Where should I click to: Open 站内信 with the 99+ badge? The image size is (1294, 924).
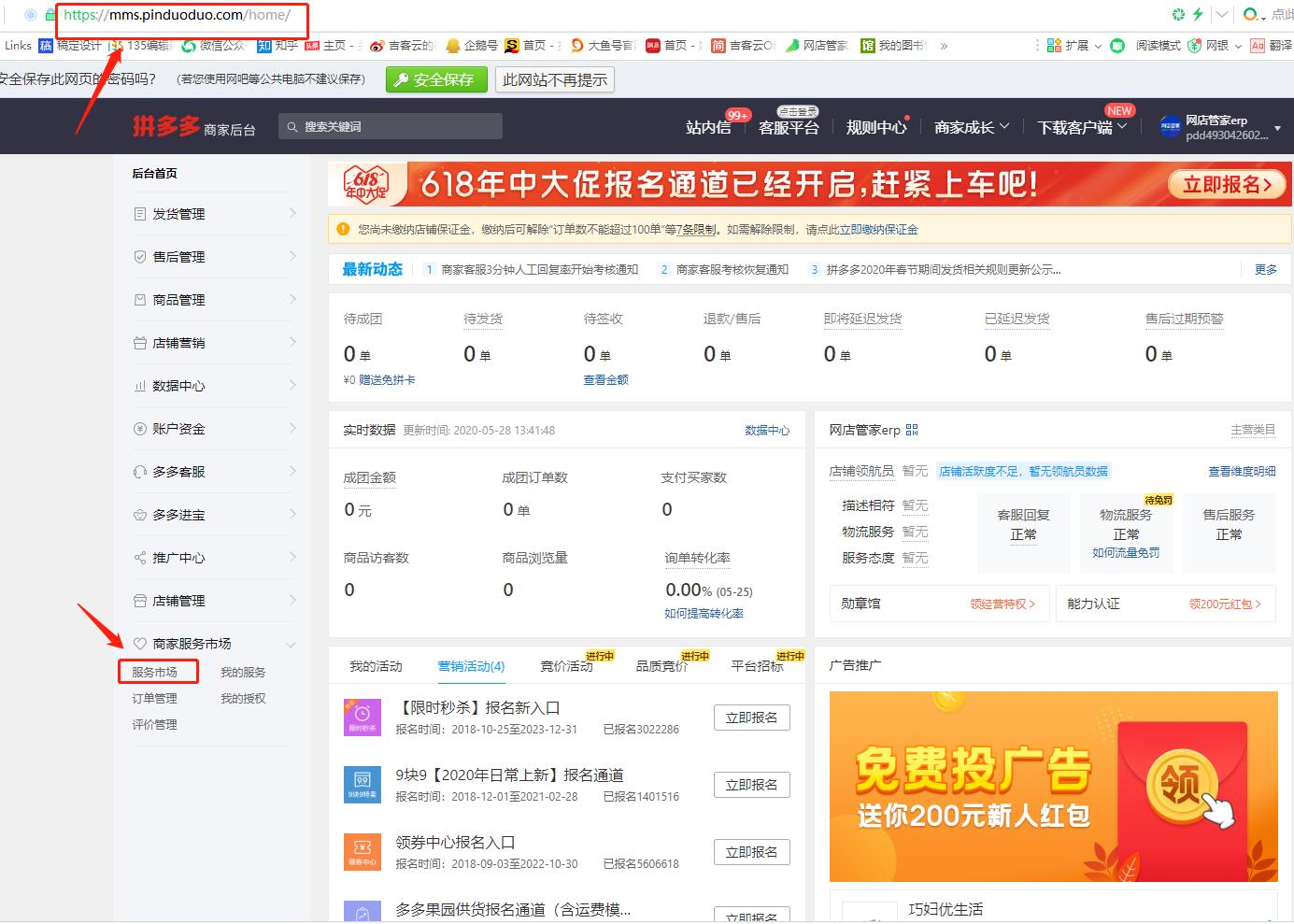[x=708, y=128]
